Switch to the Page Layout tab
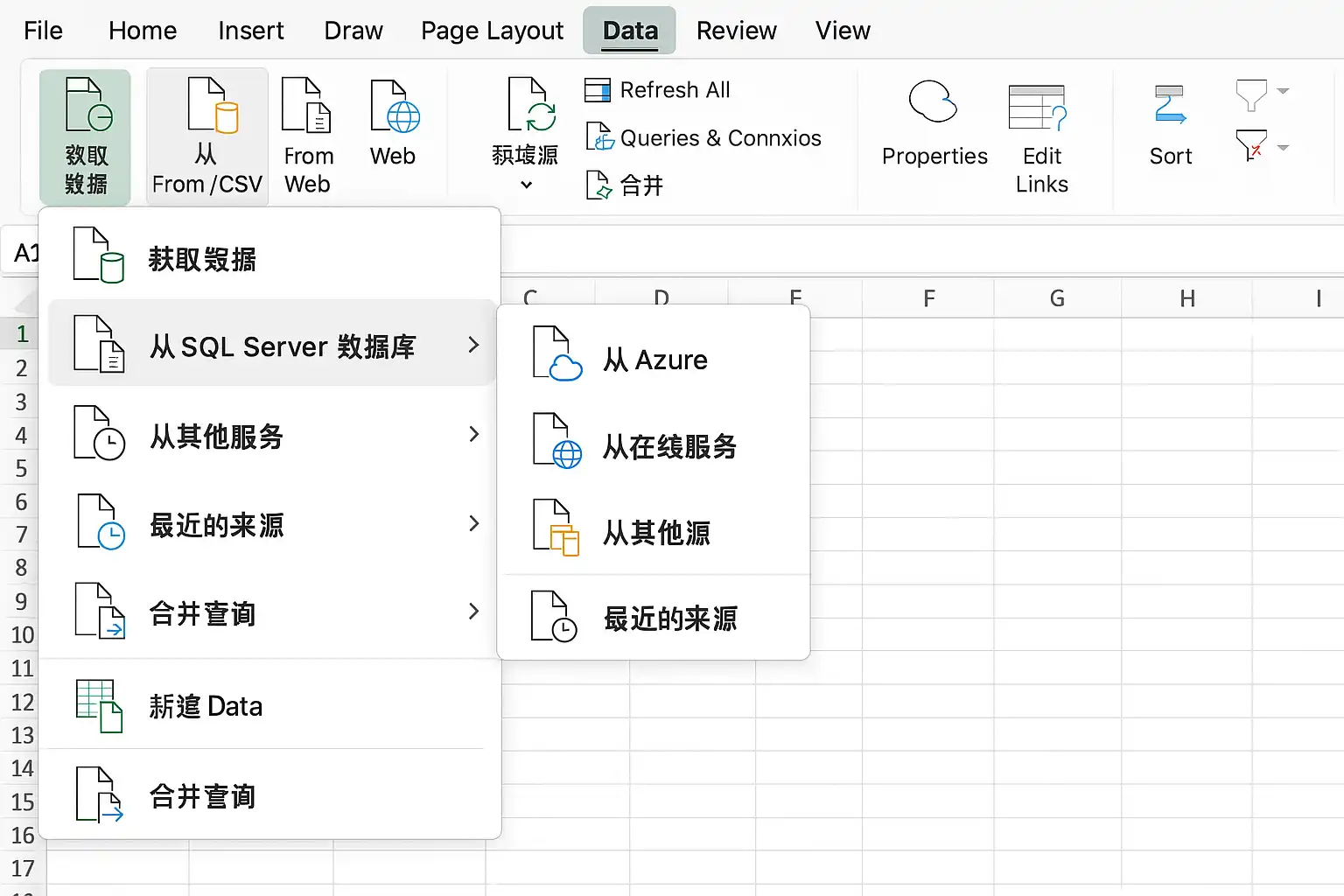Viewport: 1344px width, 896px height. pos(492,31)
